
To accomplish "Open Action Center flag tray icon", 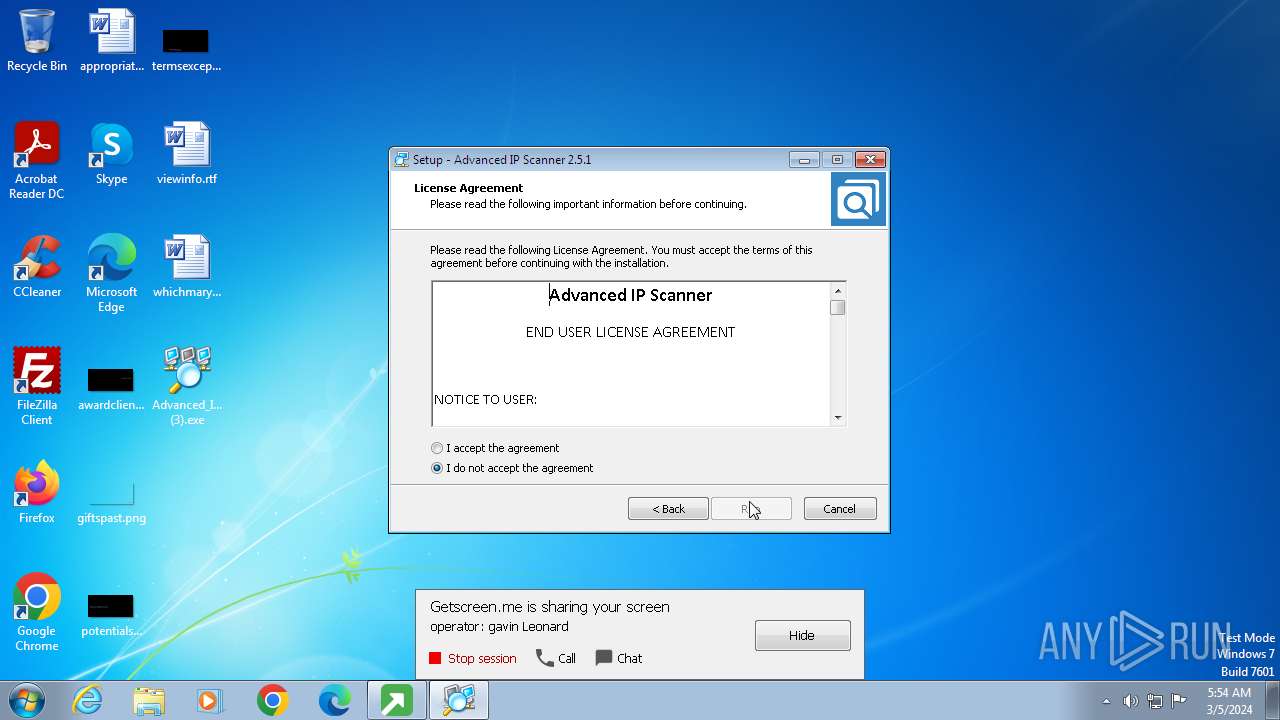I will pyautogui.click(x=1179, y=701).
